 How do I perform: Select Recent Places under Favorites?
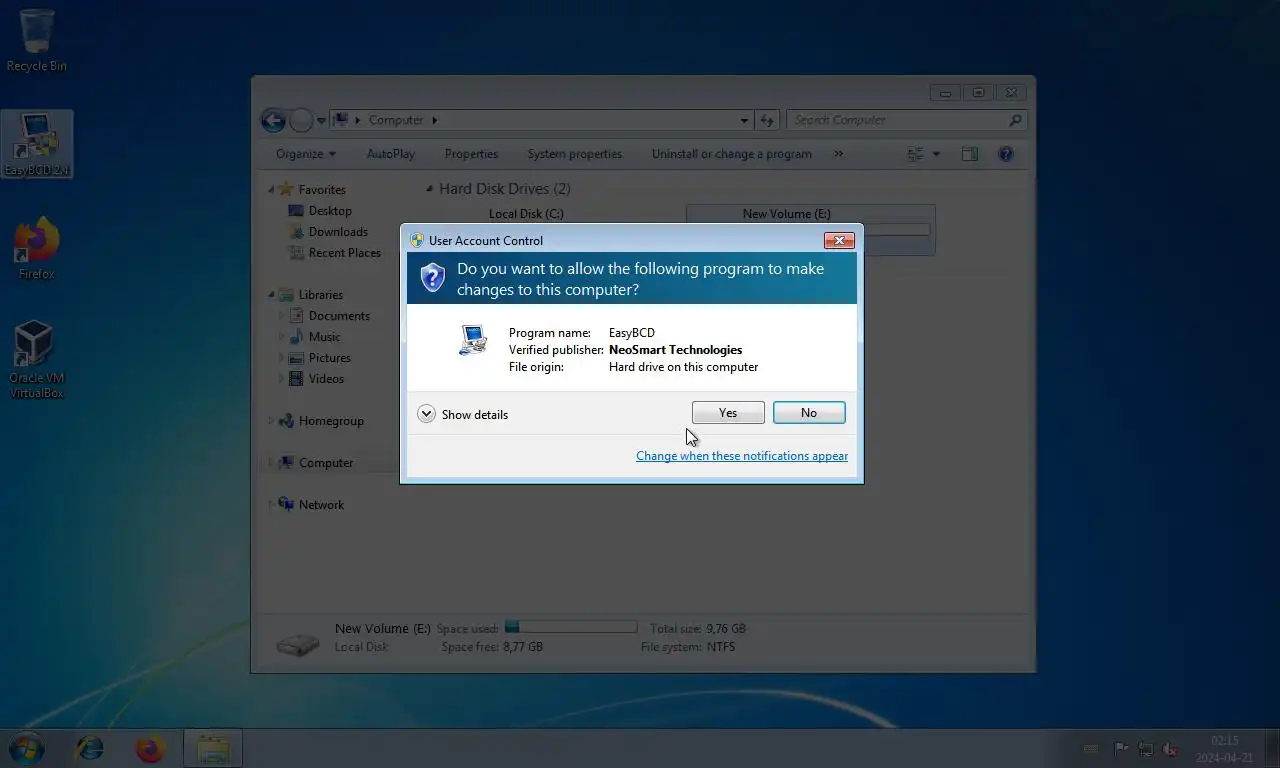pos(344,253)
